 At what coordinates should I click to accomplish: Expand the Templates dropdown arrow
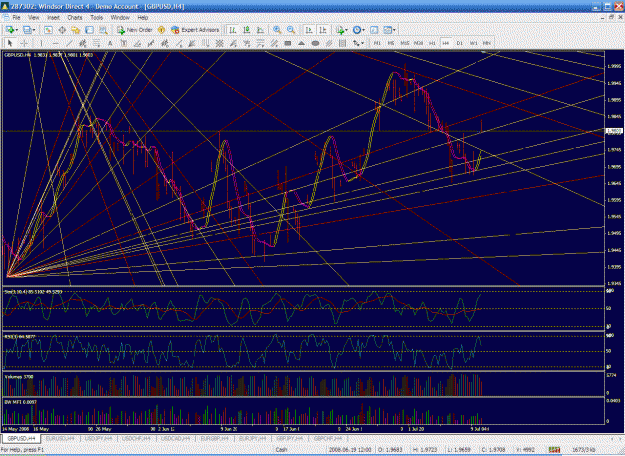pyautogui.click(x=394, y=30)
